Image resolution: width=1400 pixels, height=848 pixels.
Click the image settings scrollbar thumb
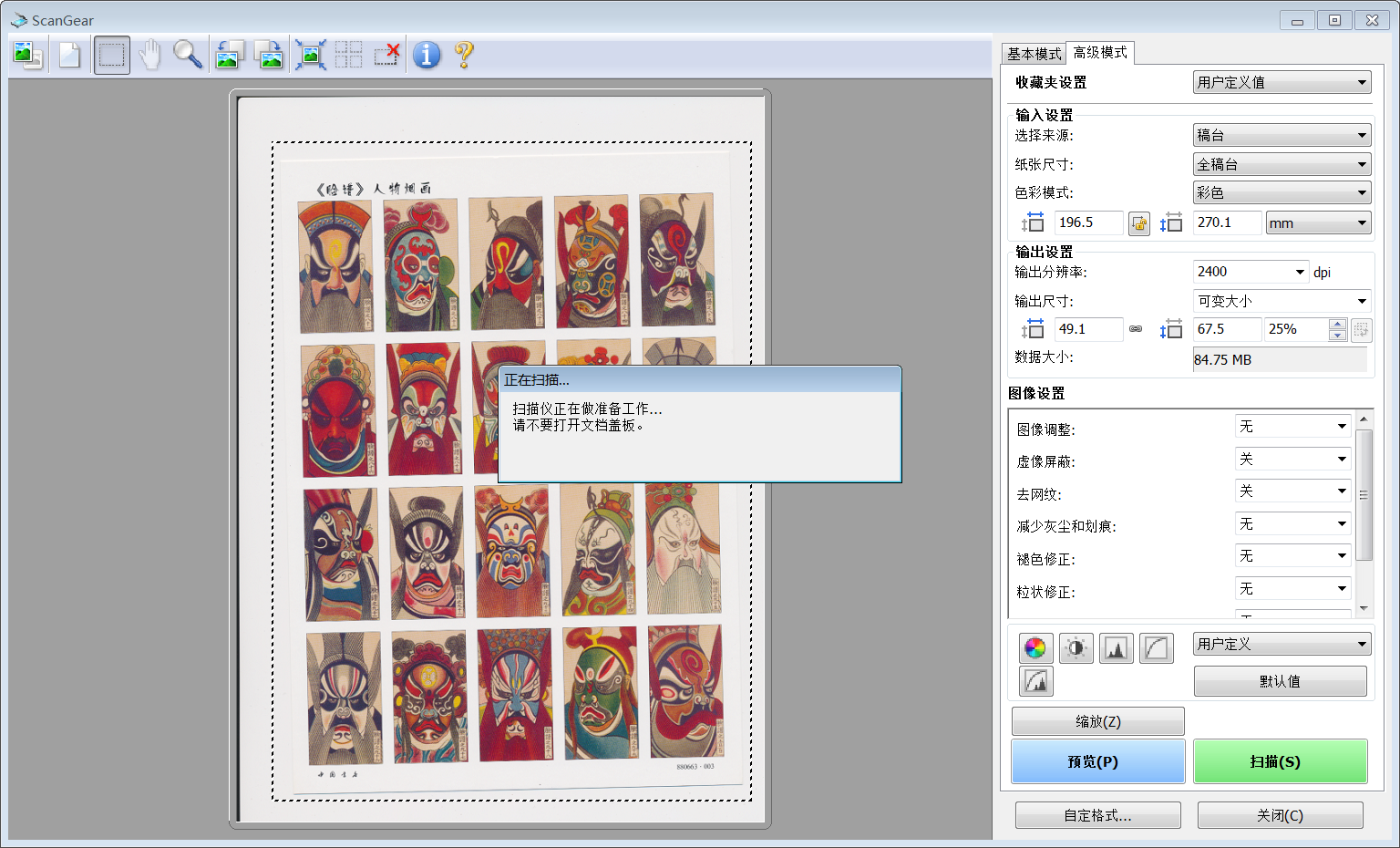pos(1364,494)
